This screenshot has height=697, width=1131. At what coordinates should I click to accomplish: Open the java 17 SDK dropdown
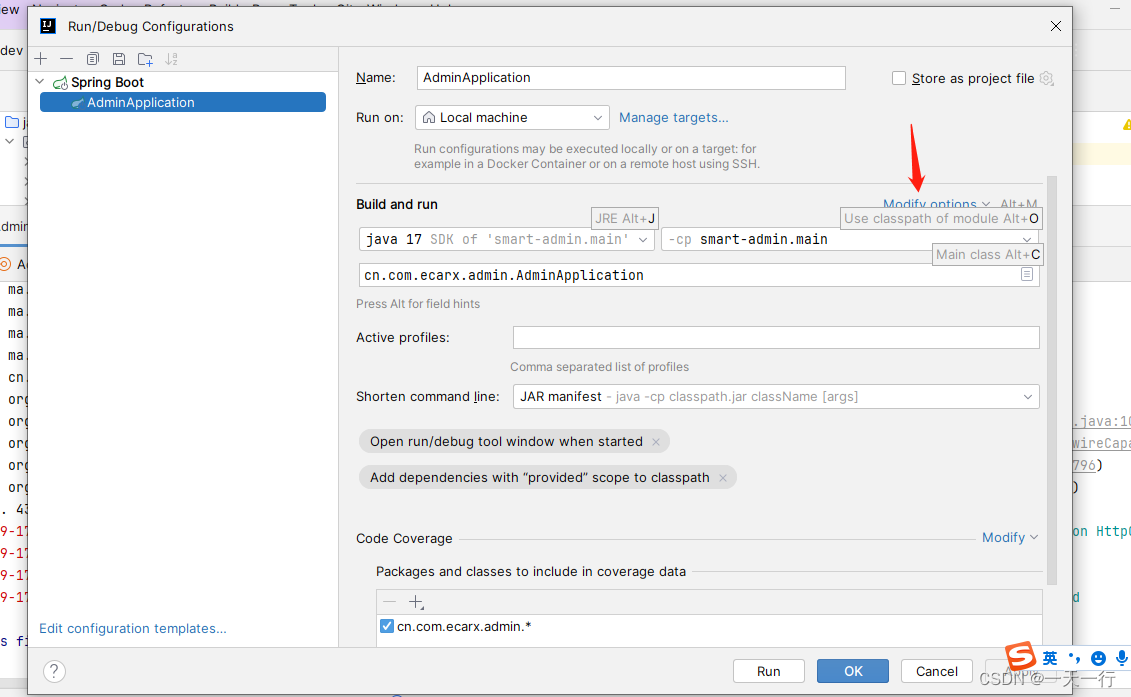pos(506,240)
